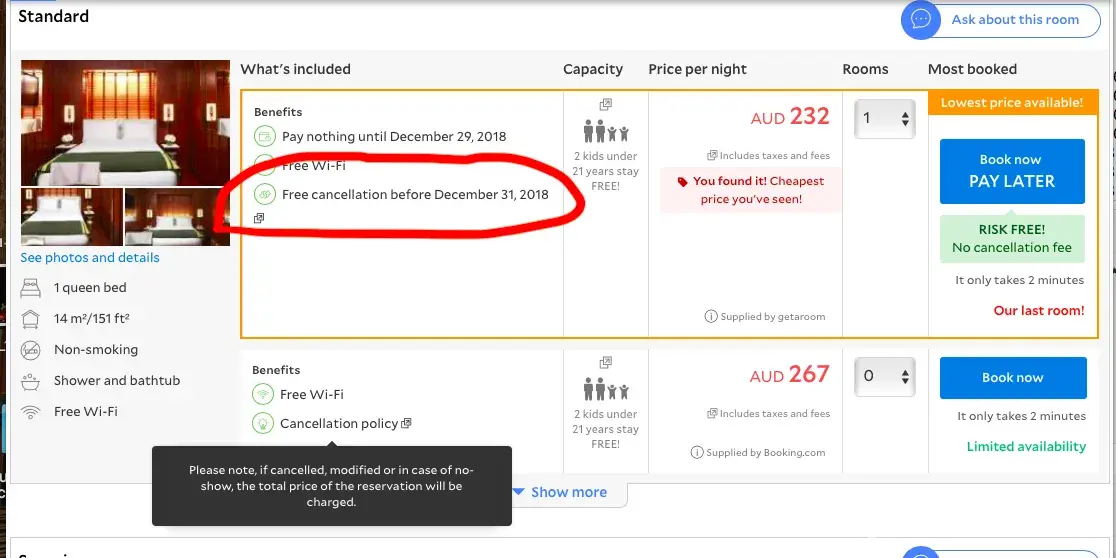This screenshot has width=1116, height=558.
Task: Open the small bottom-left room thumbnail
Action: click(x=71, y=216)
